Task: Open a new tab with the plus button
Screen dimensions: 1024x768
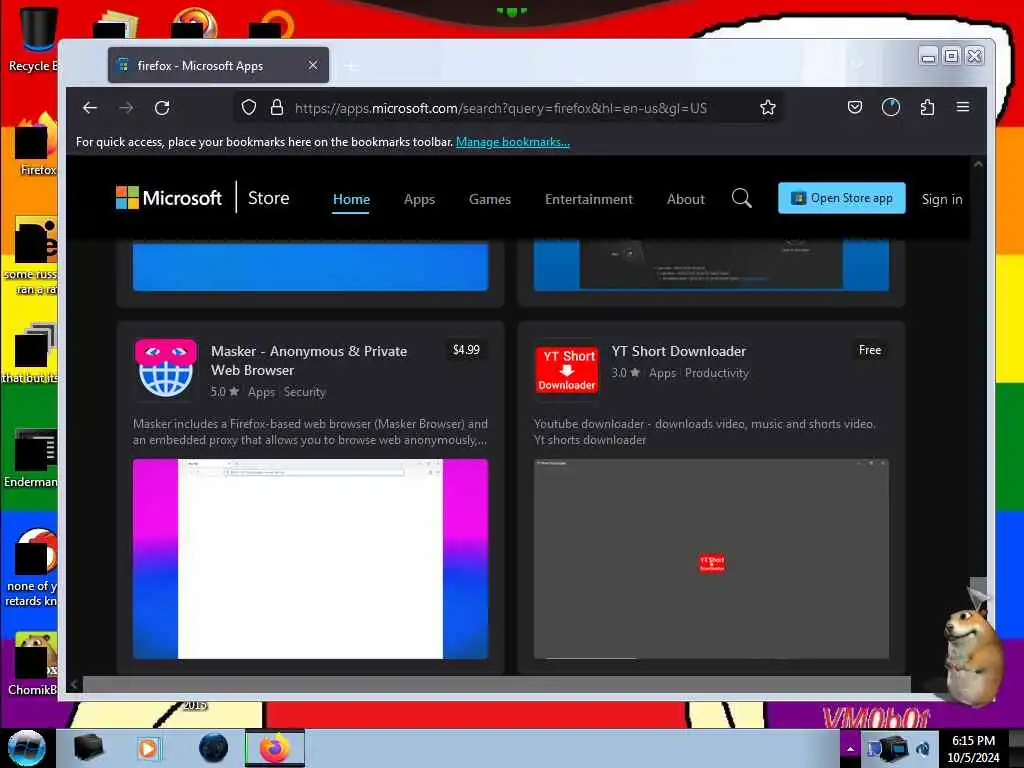Action: coord(351,66)
